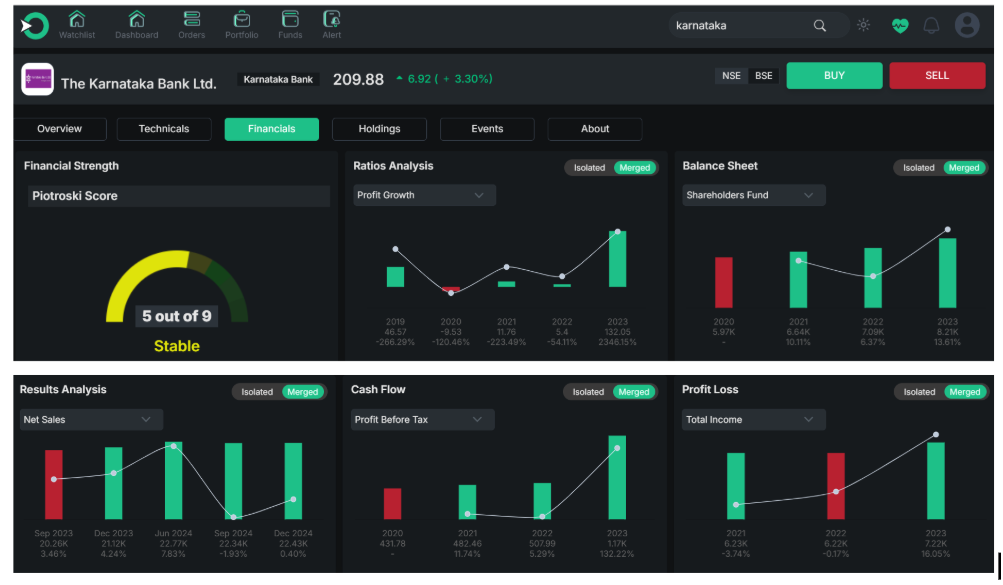The height and width of the screenshot is (585, 1003).
Task: Switch to the Holdings tab
Action: coord(379,129)
